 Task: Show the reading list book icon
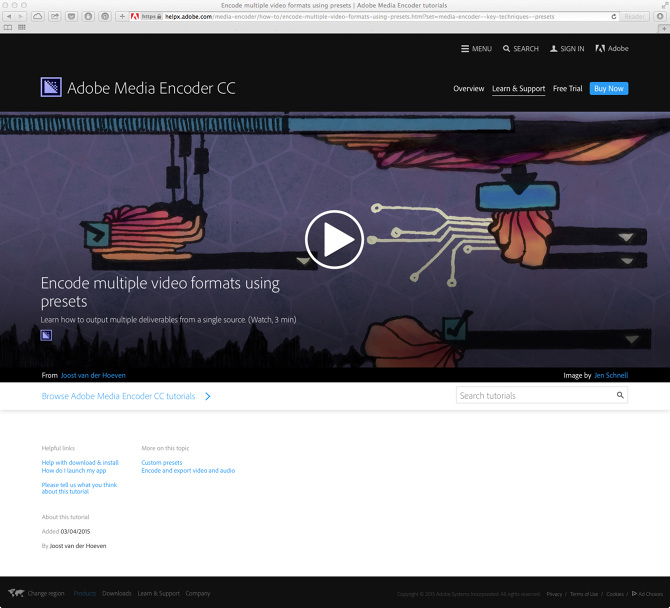[8, 27]
